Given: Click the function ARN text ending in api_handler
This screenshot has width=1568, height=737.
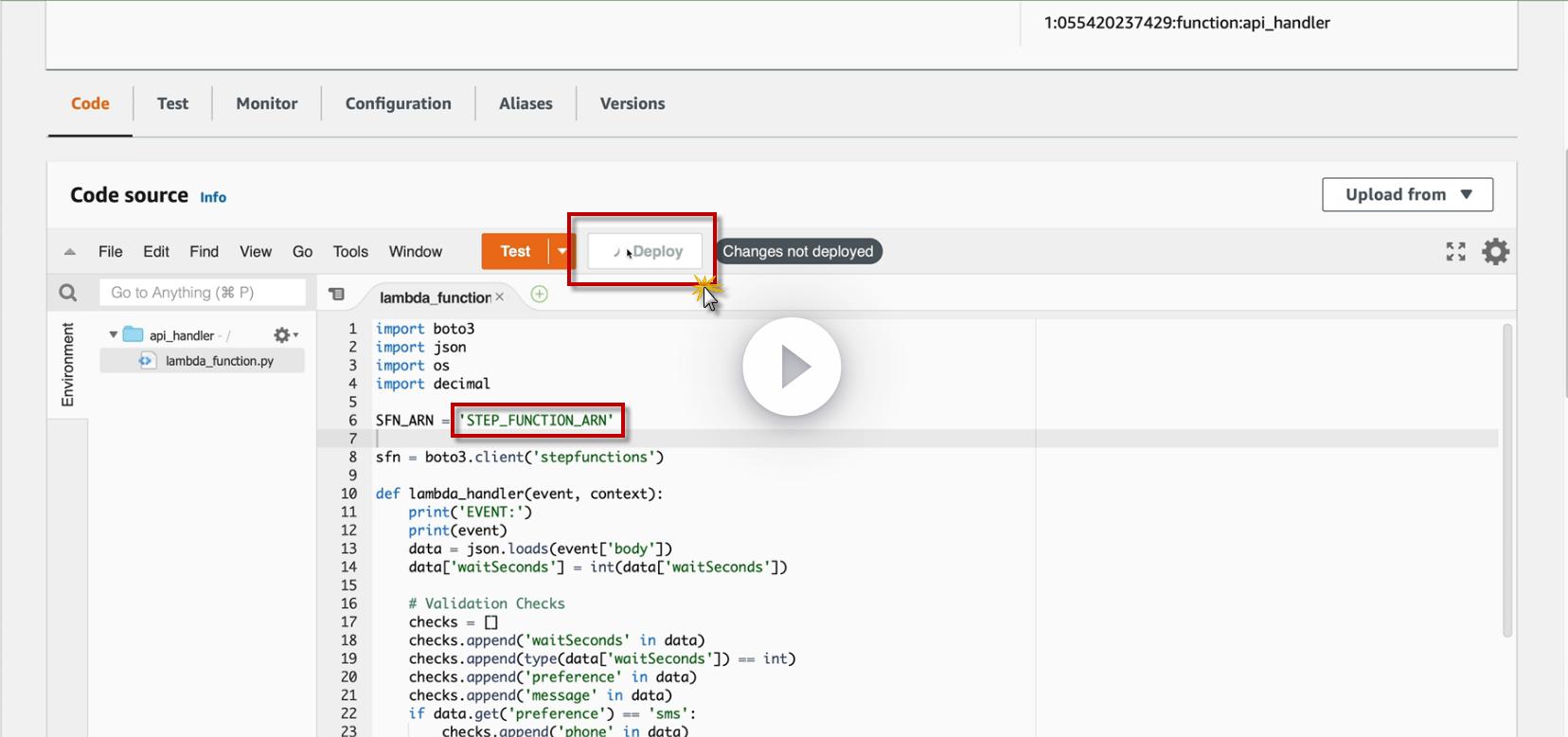Looking at the screenshot, I should pos(1187,23).
